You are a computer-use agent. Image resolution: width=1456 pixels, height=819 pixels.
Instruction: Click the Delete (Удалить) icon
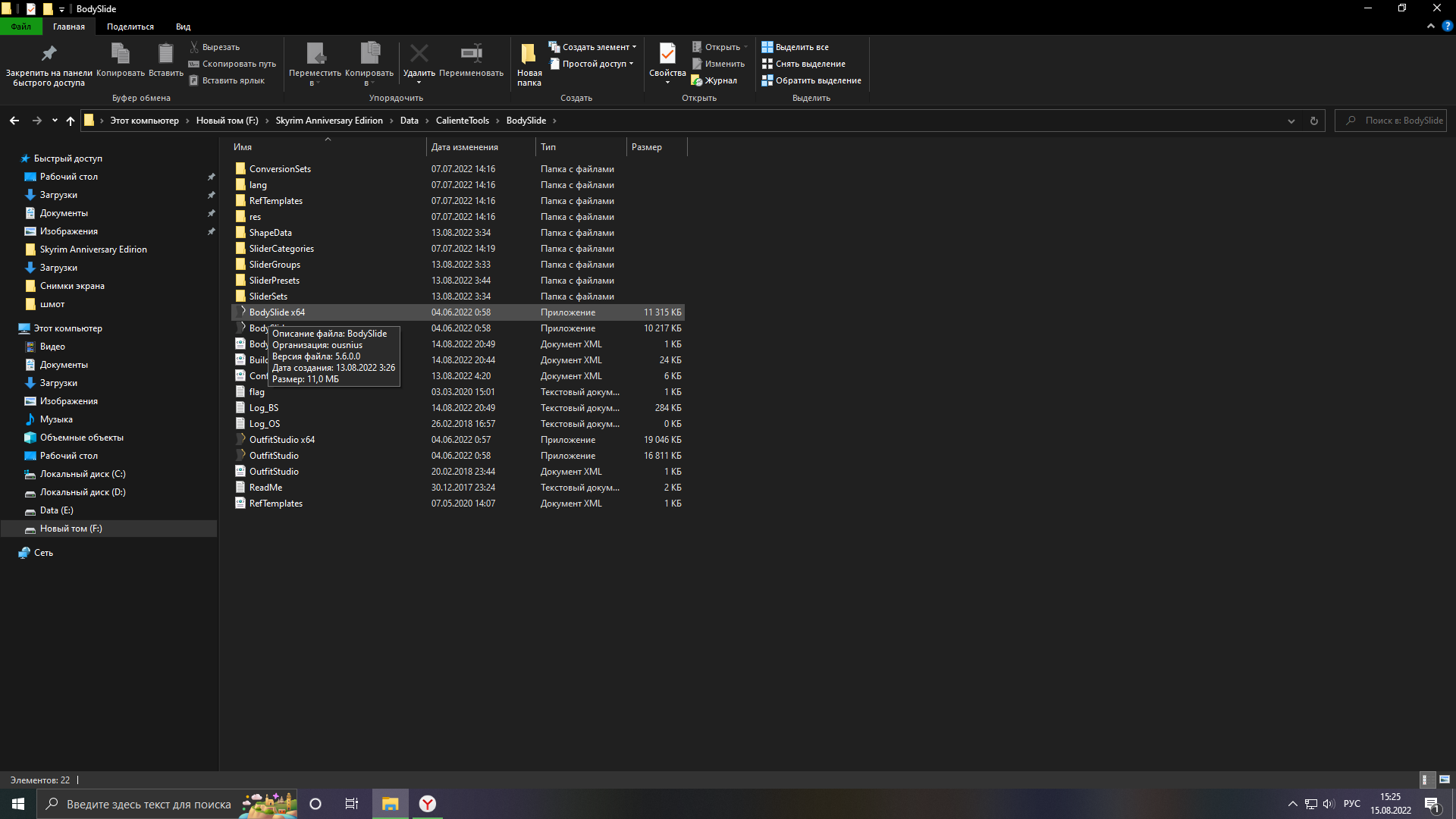click(x=419, y=54)
